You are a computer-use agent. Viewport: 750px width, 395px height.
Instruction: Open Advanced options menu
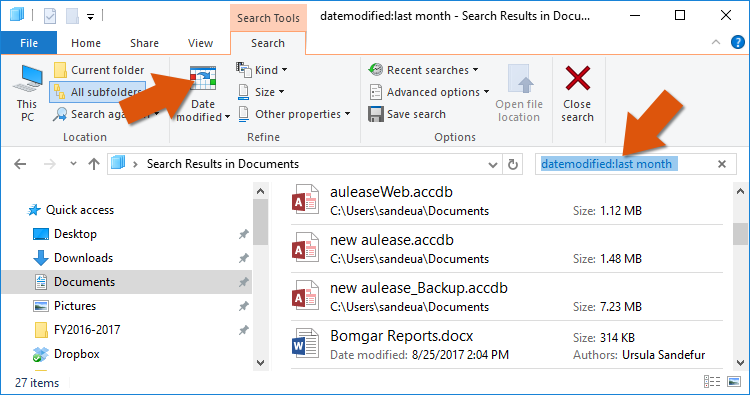(429, 92)
